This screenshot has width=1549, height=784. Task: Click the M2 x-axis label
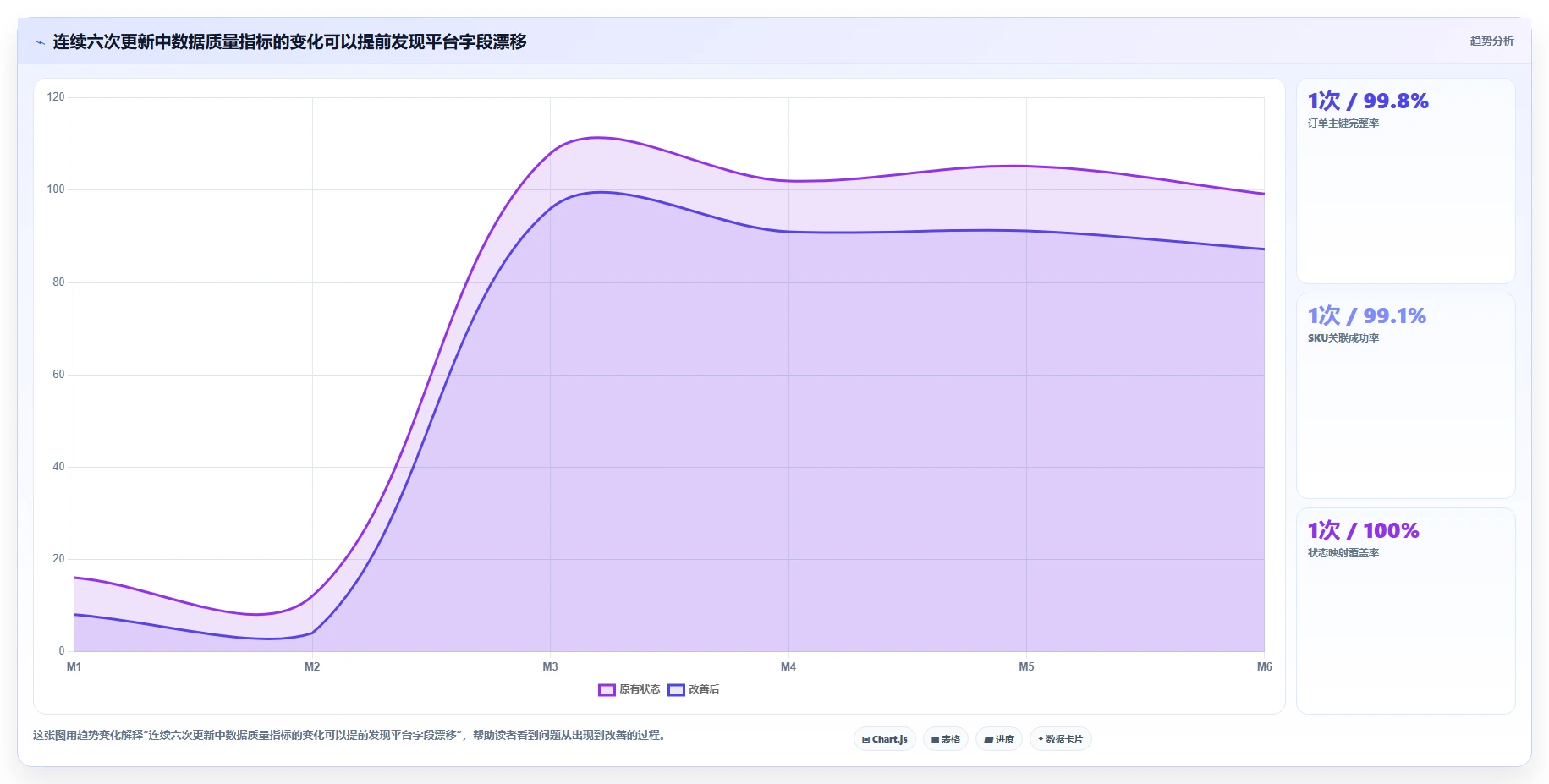coord(312,667)
